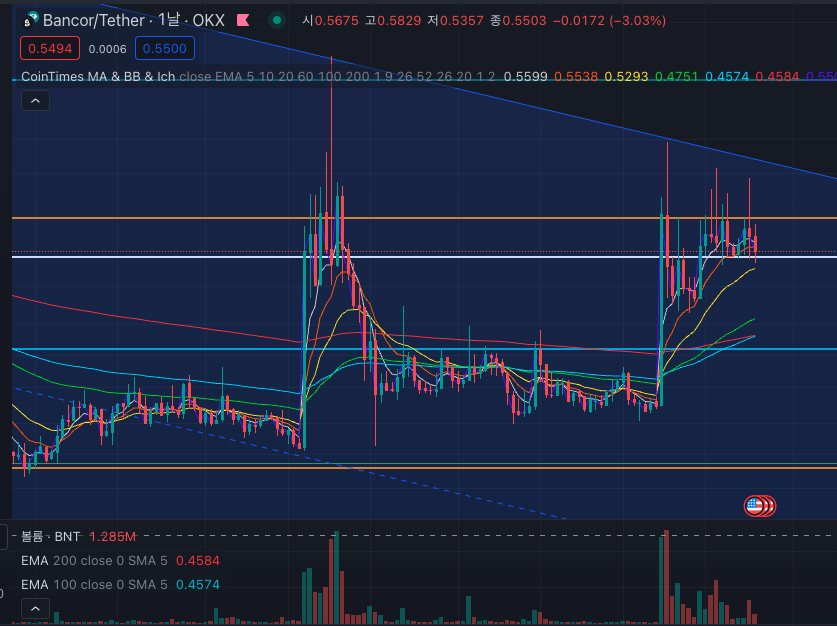The image size is (837, 626).
Task: Collapse the volume pane legend chevron
Action: coord(35,608)
